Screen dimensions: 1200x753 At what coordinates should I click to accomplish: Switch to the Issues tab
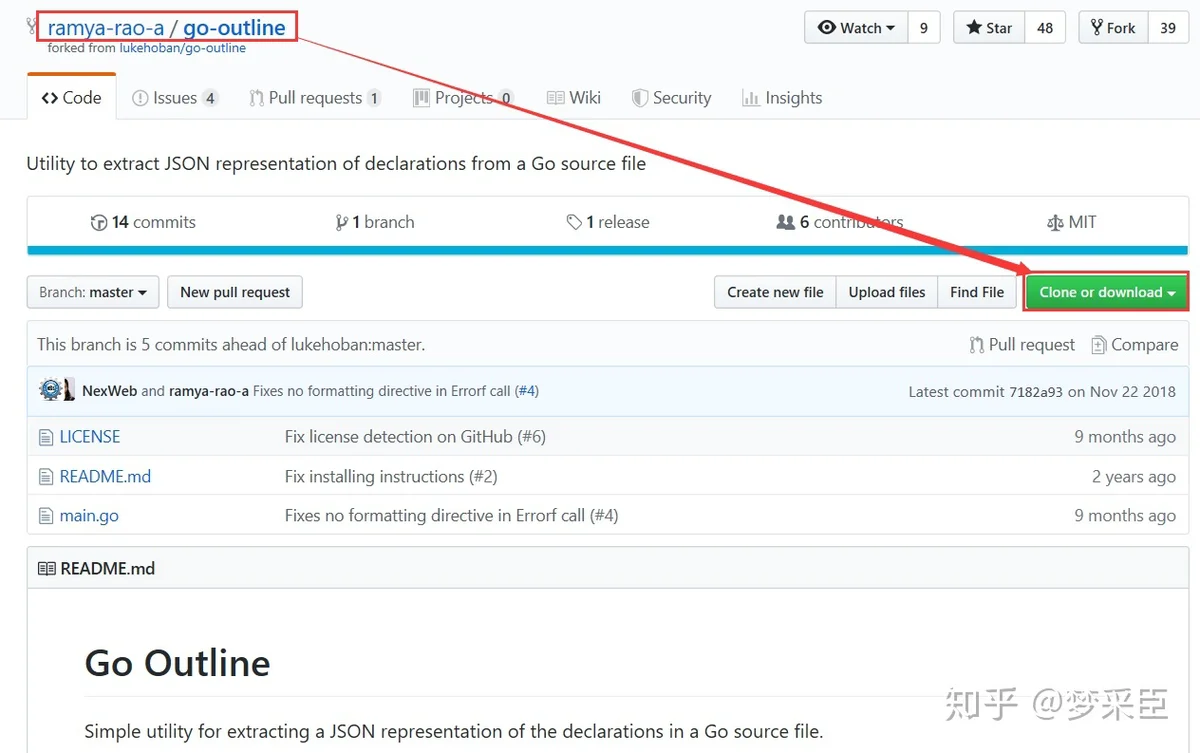174,97
